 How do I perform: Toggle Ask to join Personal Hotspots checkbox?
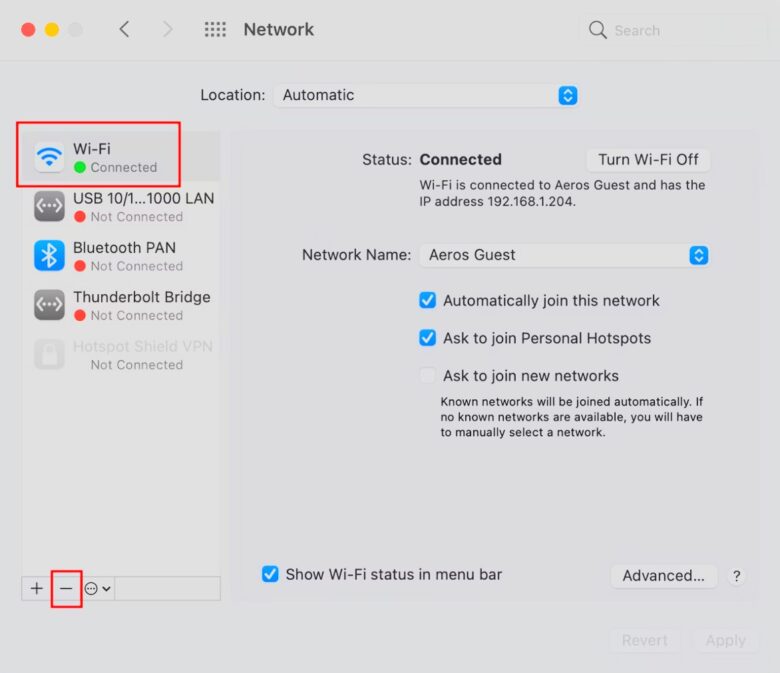click(427, 338)
